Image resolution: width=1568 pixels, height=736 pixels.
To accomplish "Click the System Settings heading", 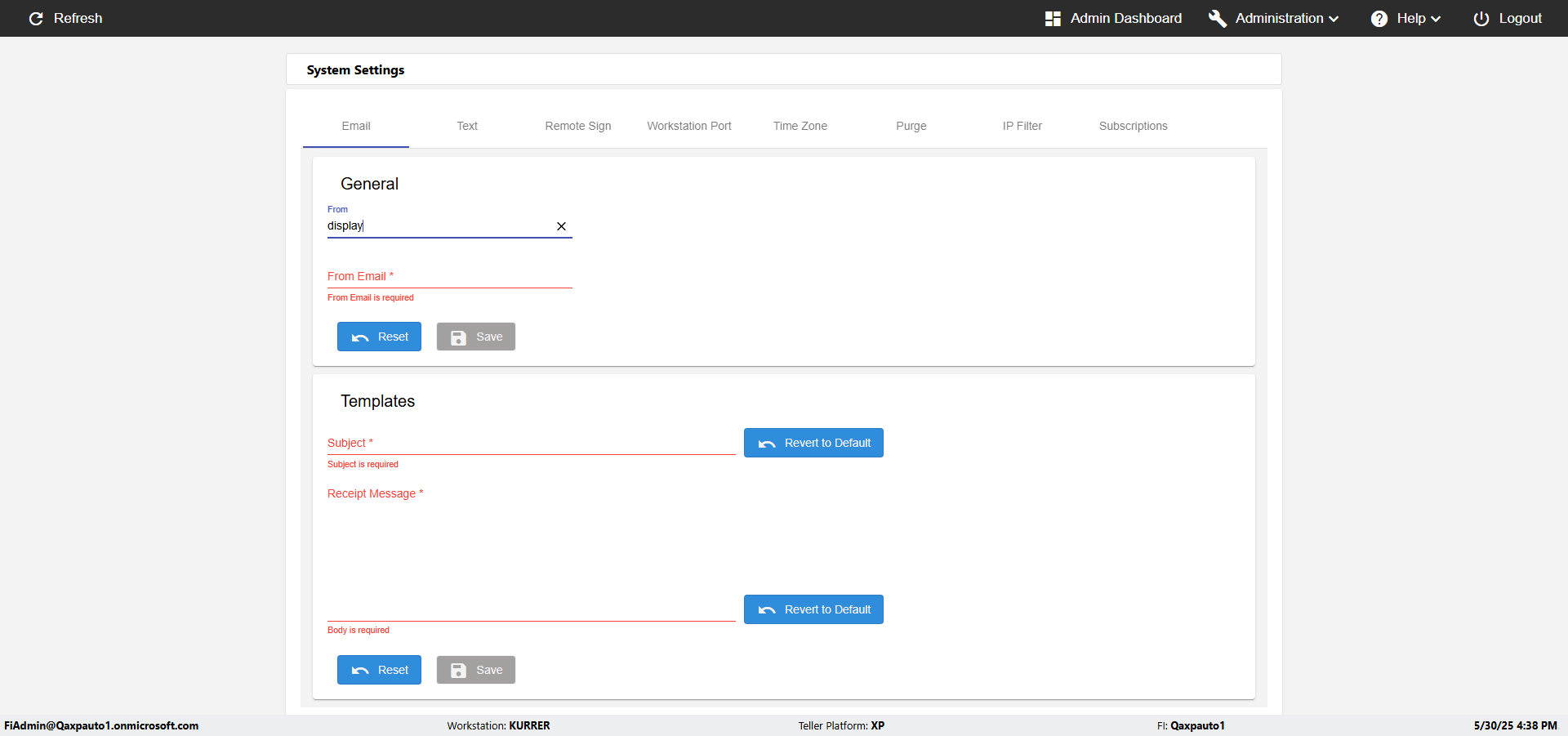I will [x=355, y=70].
